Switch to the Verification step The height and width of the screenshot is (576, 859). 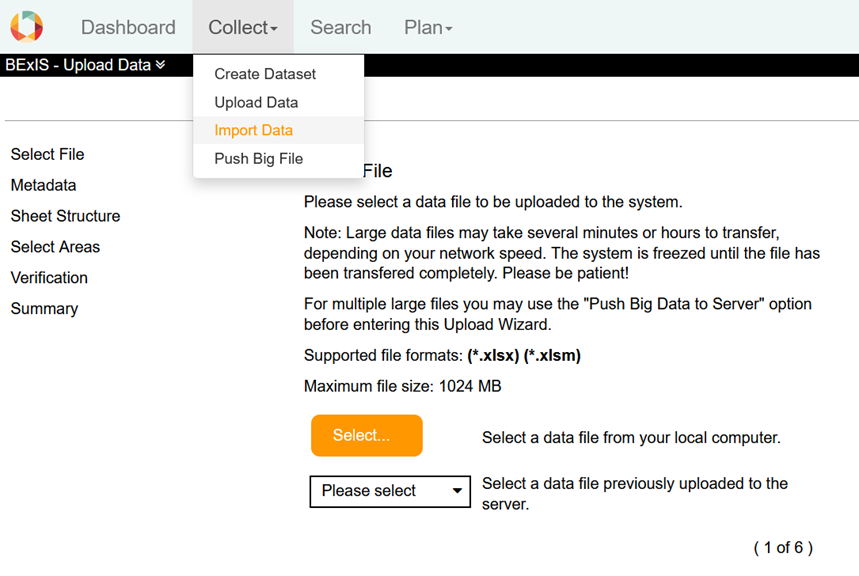[49, 278]
